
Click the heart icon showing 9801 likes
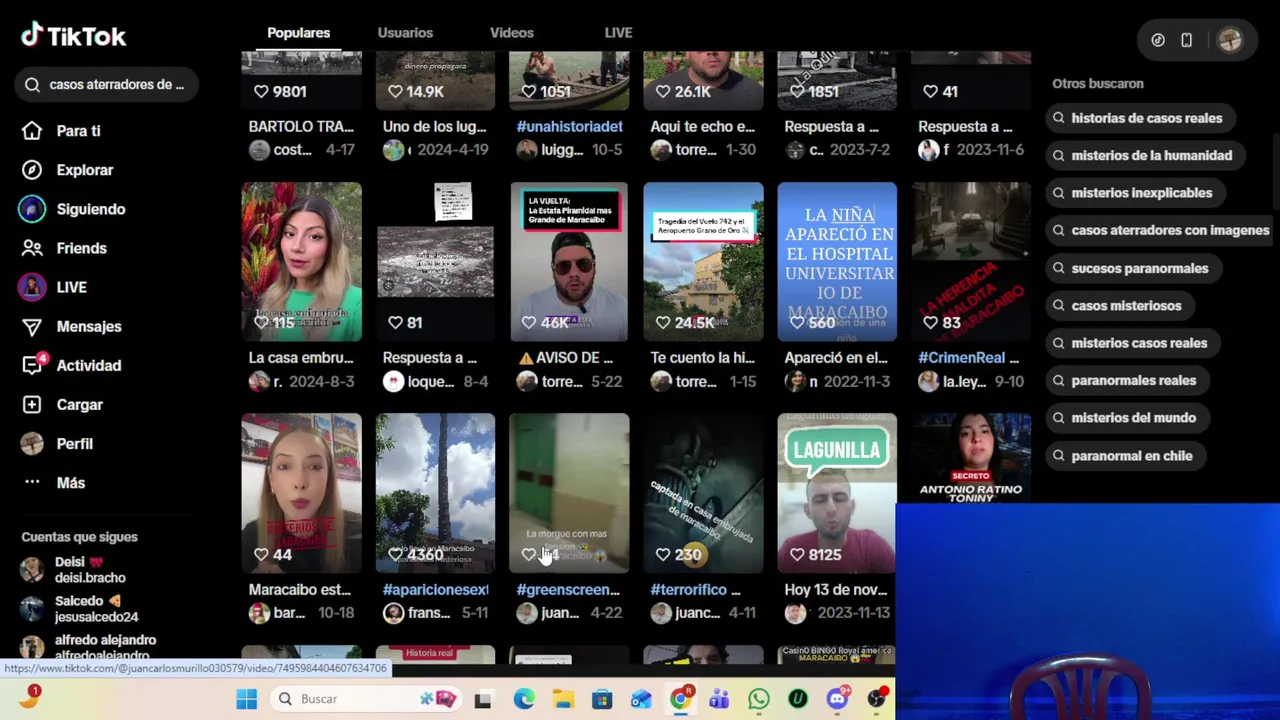pos(261,92)
